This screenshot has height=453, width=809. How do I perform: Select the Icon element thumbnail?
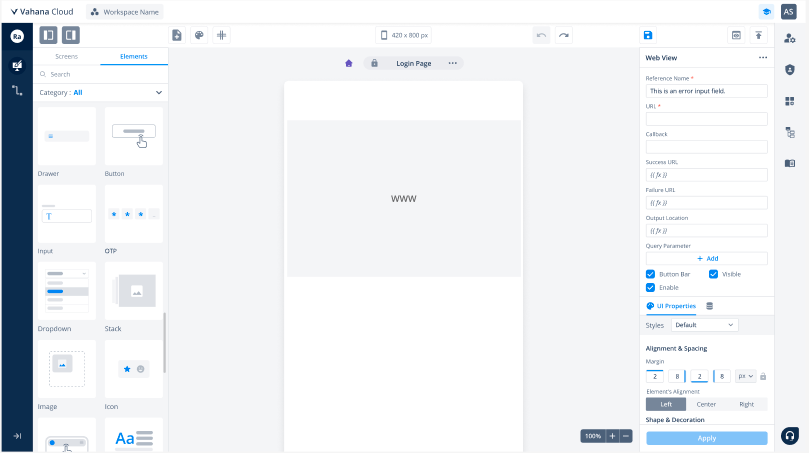pos(134,369)
